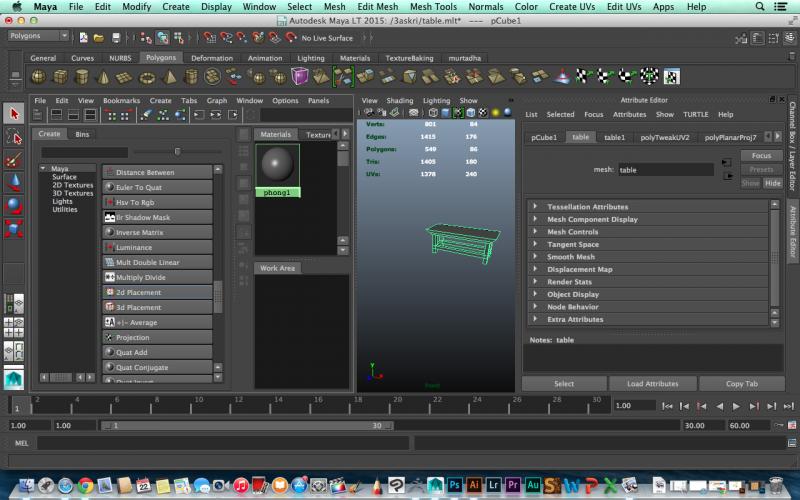Open Illustrator from the dock

click(473, 485)
